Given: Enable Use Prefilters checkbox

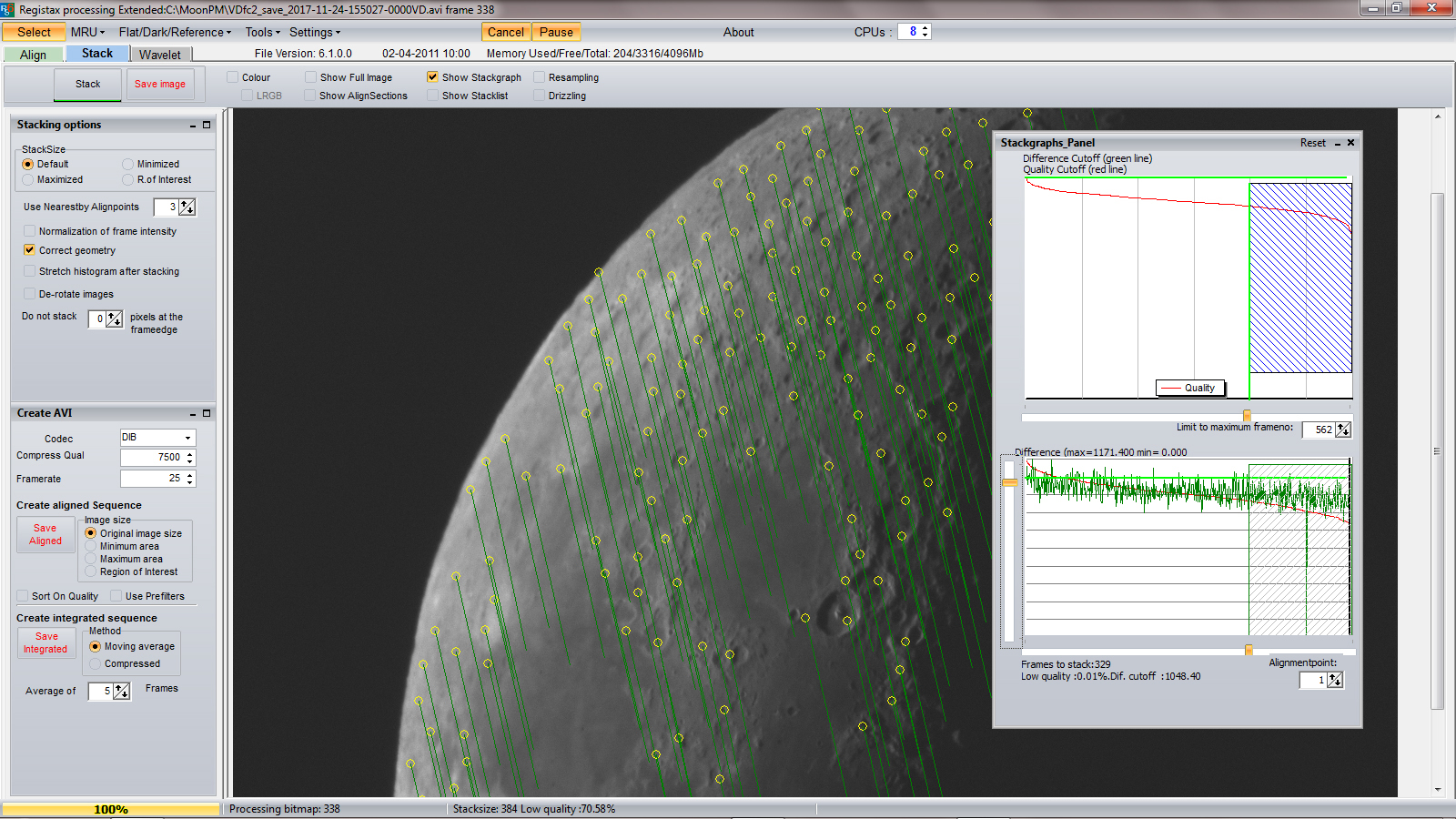Looking at the screenshot, I should pos(116,596).
